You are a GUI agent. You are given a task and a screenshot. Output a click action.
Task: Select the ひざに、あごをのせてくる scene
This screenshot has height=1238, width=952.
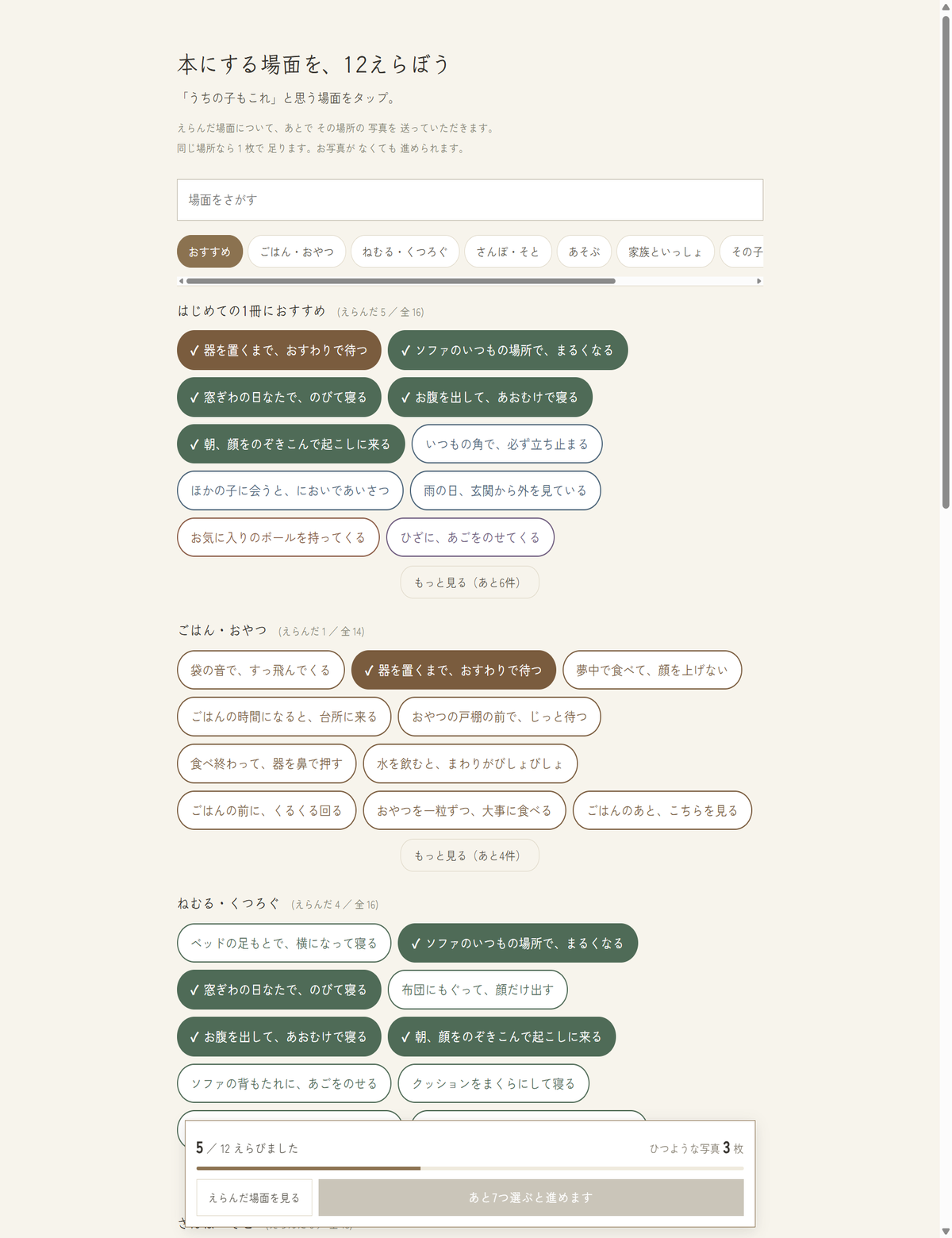pyautogui.click(x=470, y=537)
